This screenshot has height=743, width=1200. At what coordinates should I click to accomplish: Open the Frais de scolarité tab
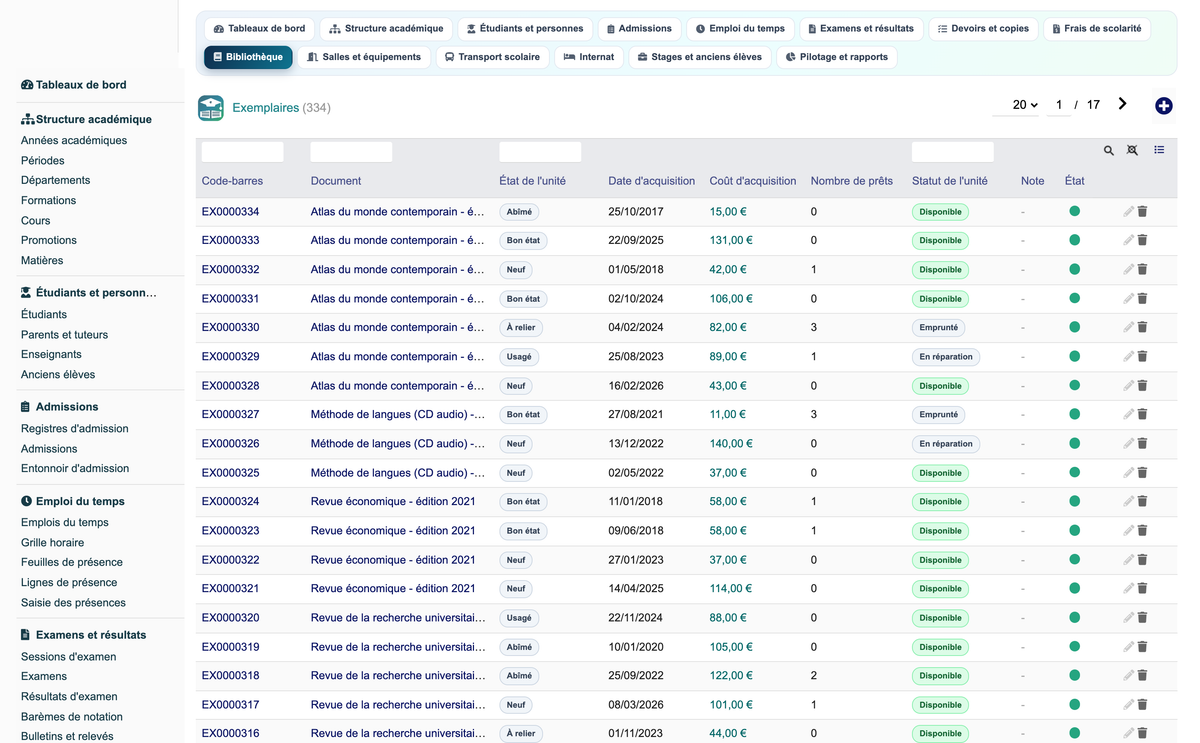pyautogui.click(x=1097, y=29)
